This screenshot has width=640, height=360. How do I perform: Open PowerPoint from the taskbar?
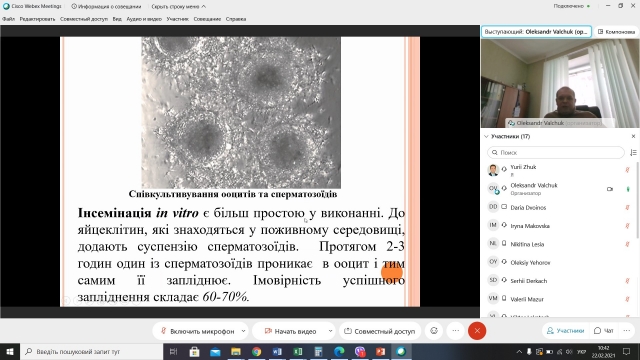(x=380, y=351)
